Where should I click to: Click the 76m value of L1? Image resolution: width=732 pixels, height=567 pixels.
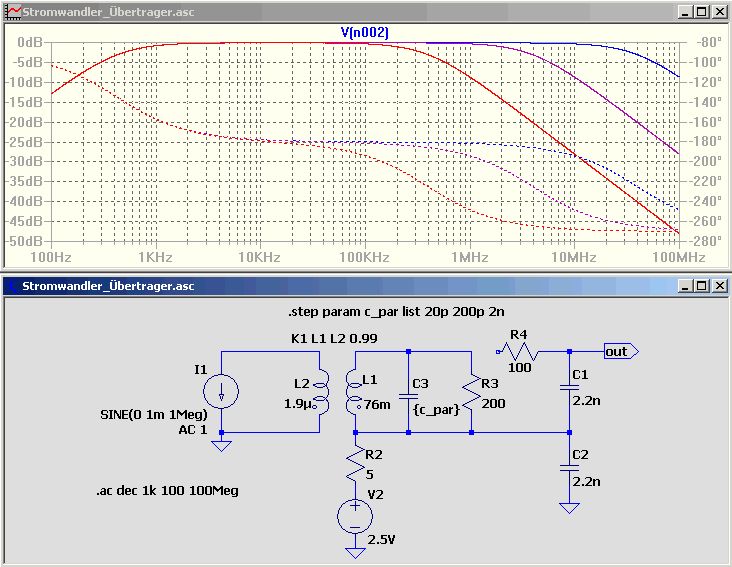[377, 405]
